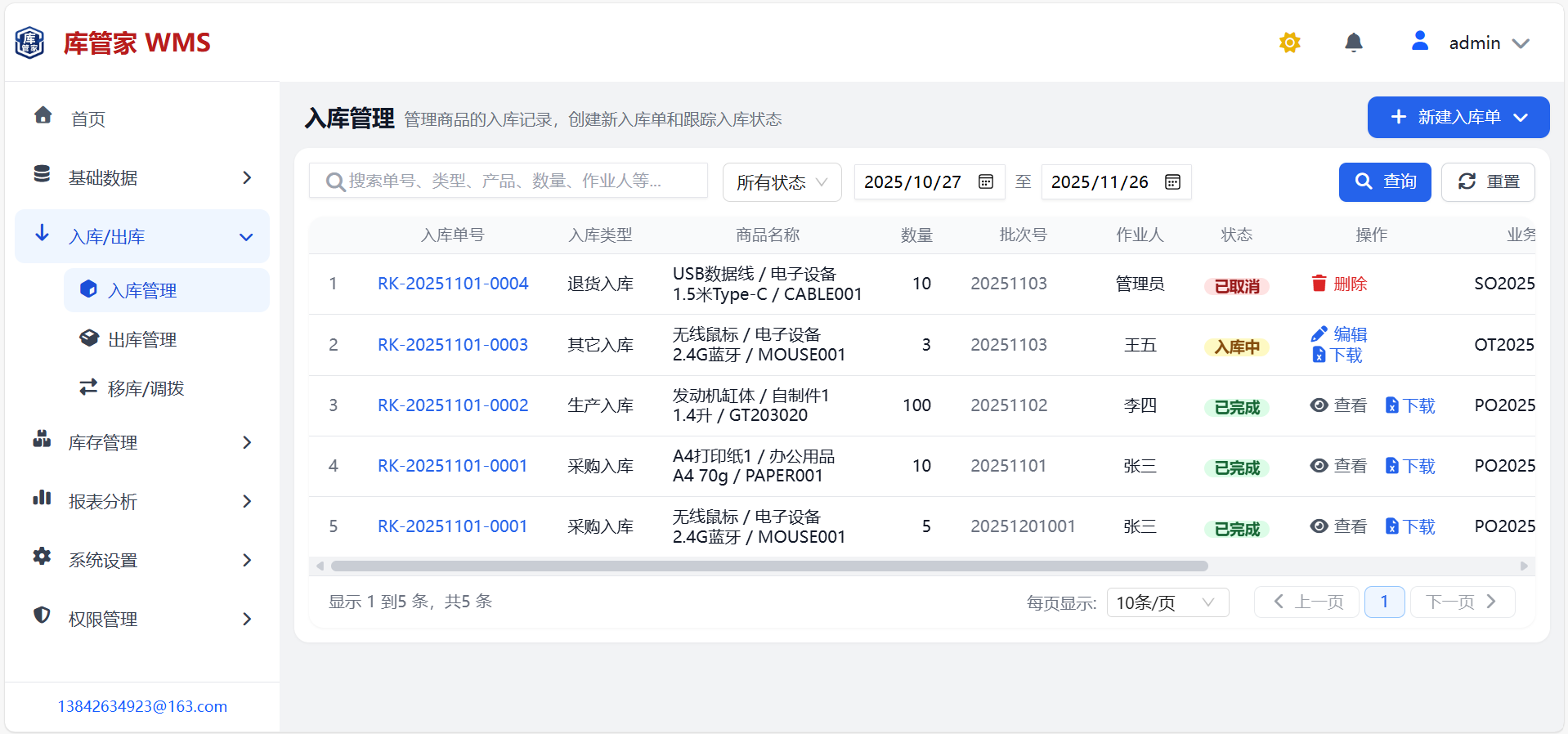Screen dimensions: 1568x734
Task: Open the 10条/页 page size dropdown
Action: (x=1167, y=602)
